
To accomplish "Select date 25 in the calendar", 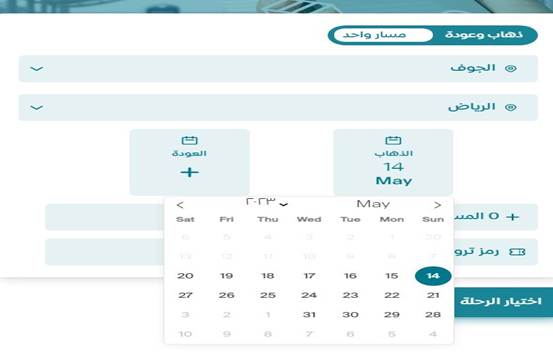I will [x=268, y=295].
